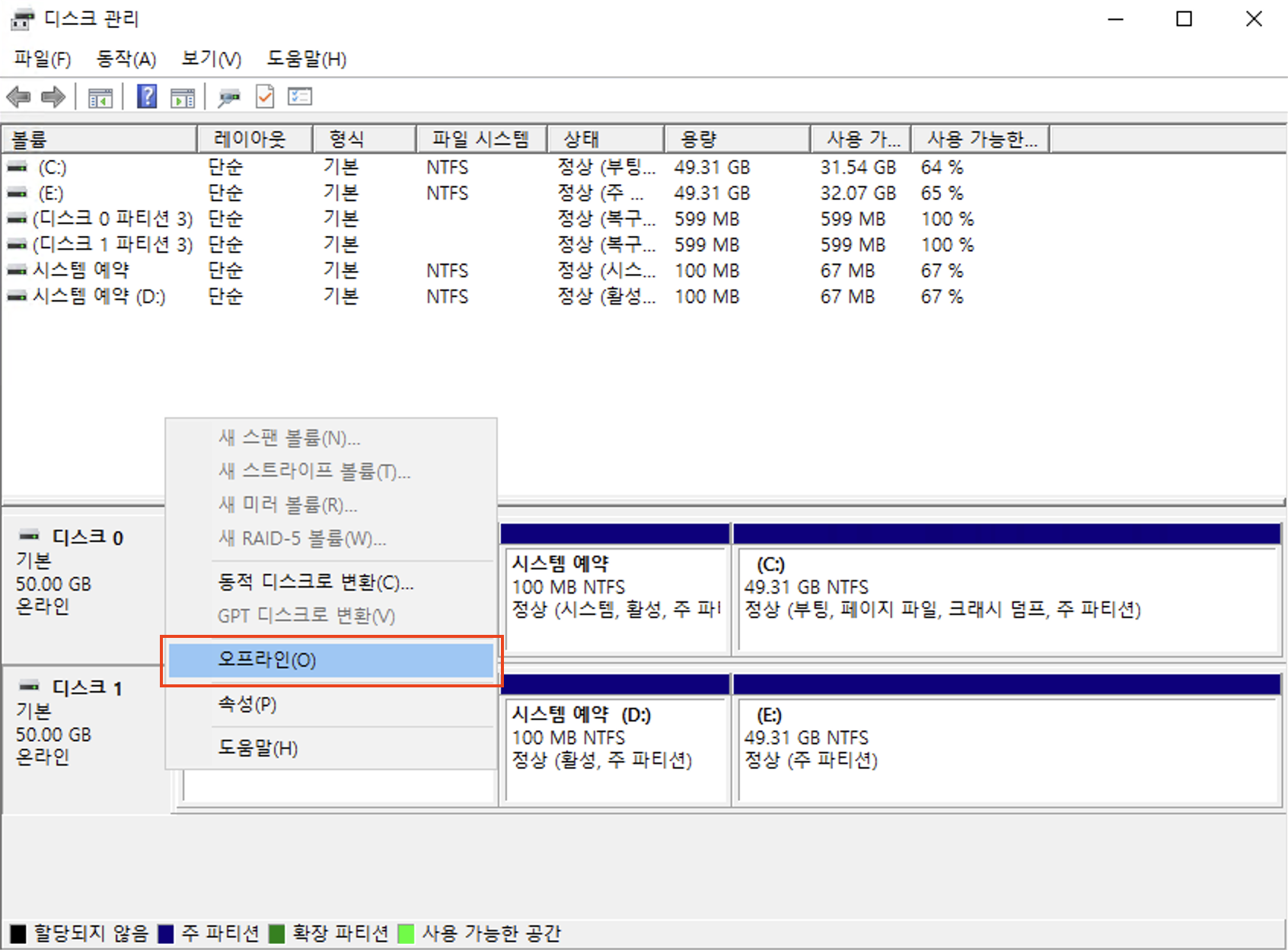Select the (E:) volume name in list
This screenshot has width=1288, height=950.
(51, 193)
